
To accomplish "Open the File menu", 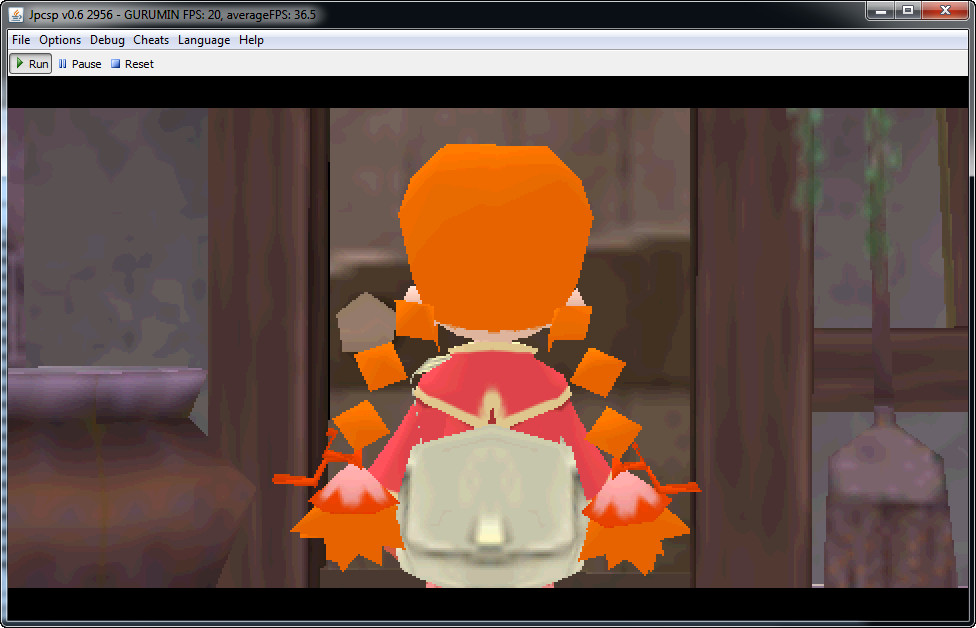I will (x=21, y=40).
